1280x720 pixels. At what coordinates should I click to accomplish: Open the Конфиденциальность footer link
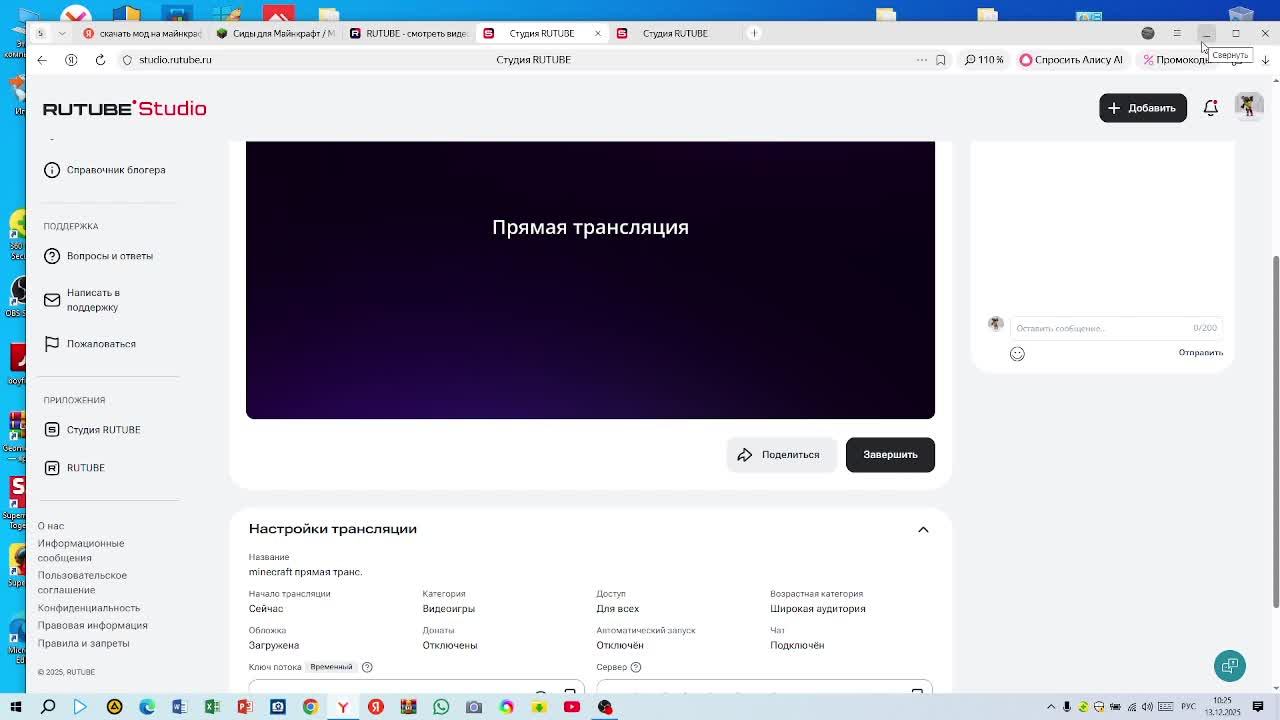pyautogui.click(x=89, y=608)
